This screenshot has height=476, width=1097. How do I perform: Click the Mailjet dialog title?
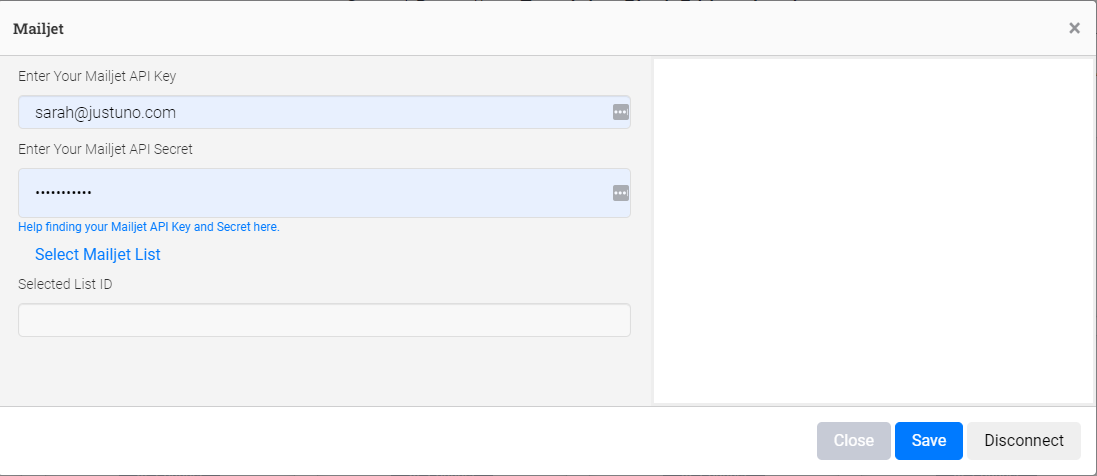point(38,28)
